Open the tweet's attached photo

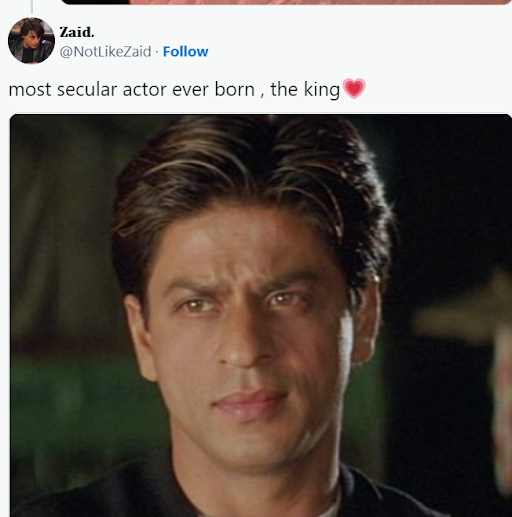click(x=261, y=315)
